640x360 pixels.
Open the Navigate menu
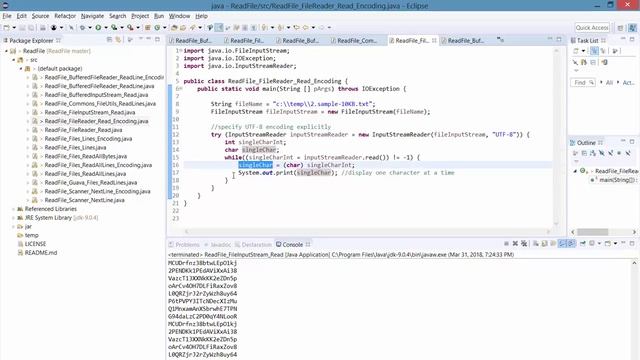coord(92,16)
